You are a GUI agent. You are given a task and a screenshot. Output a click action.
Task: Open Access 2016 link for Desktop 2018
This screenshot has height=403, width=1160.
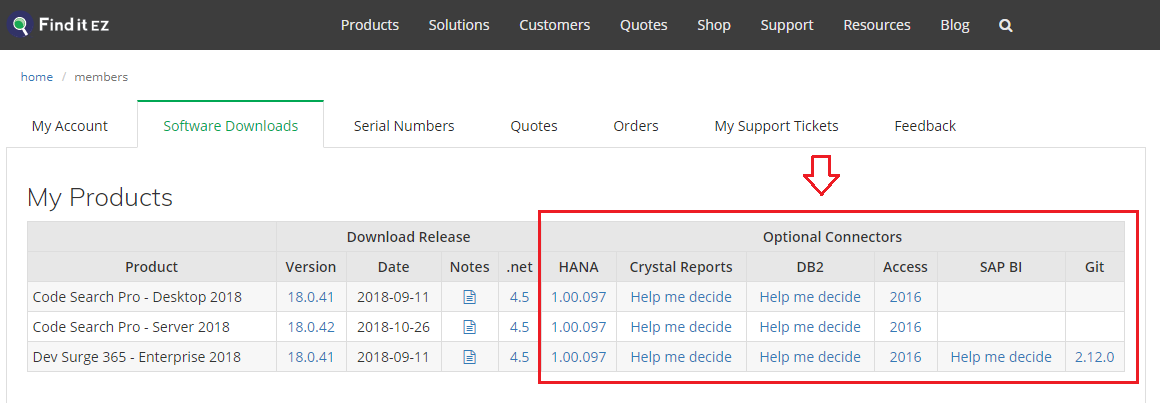[x=906, y=297]
